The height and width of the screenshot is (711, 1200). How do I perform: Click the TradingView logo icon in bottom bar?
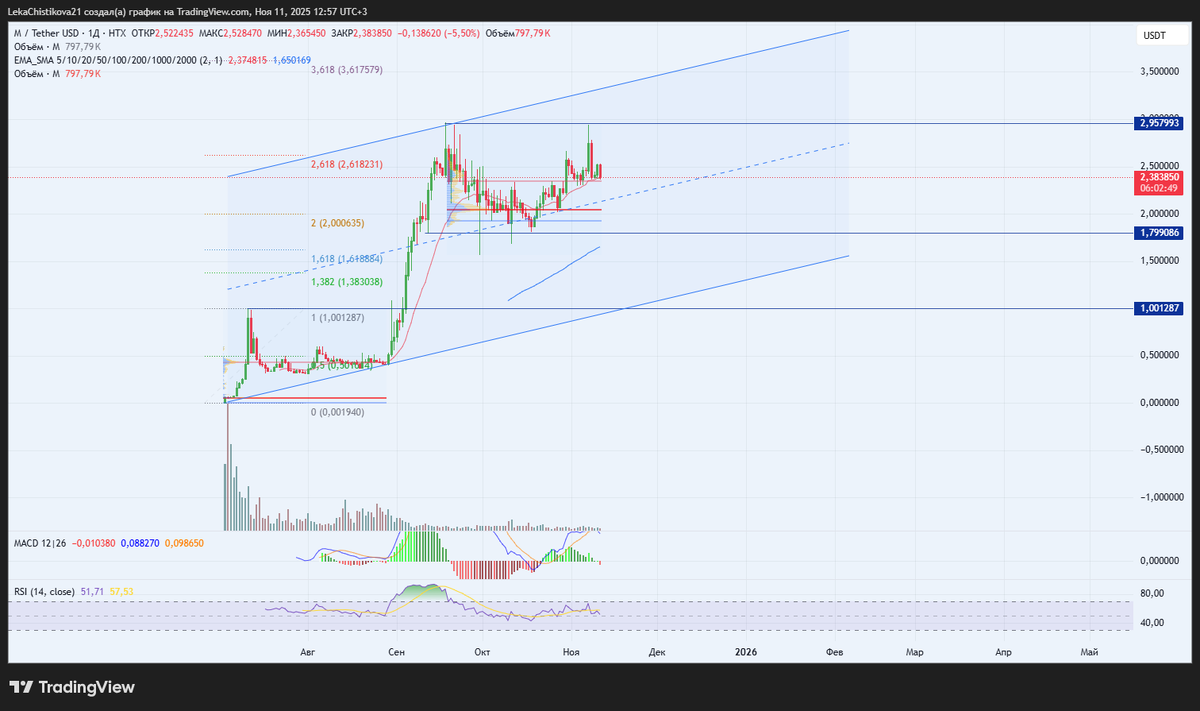point(22,687)
